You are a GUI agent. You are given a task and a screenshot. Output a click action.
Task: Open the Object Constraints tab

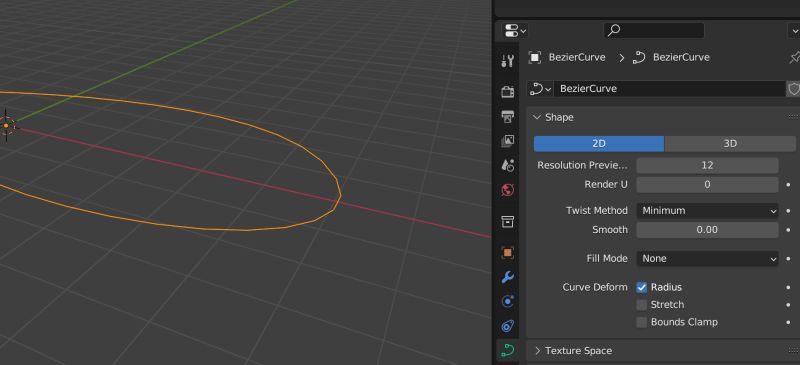click(507, 326)
